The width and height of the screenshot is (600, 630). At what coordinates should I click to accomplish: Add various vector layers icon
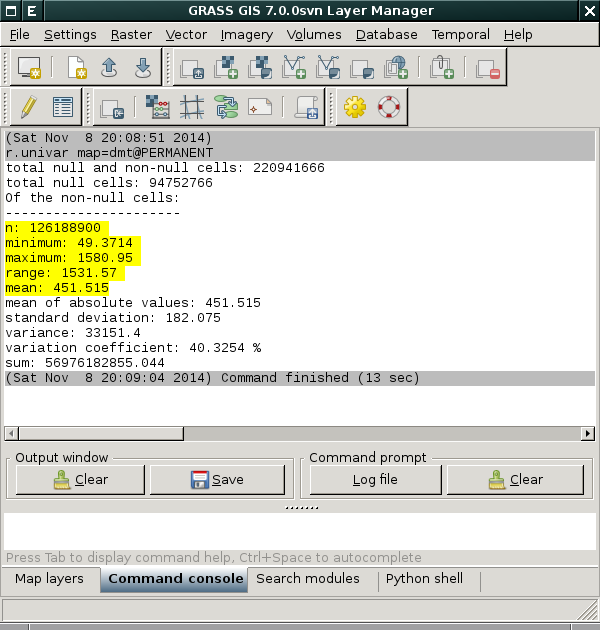click(328, 67)
